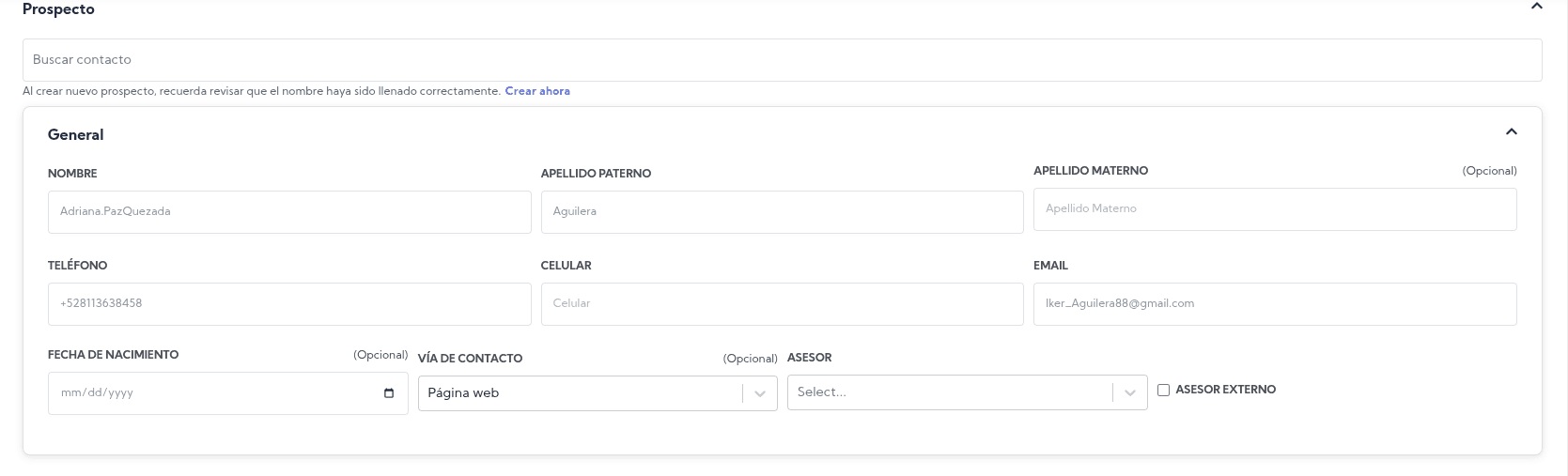Open the calendar picker icon
Image resolution: width=1568 pixels, height=476 pixels.
389,393
